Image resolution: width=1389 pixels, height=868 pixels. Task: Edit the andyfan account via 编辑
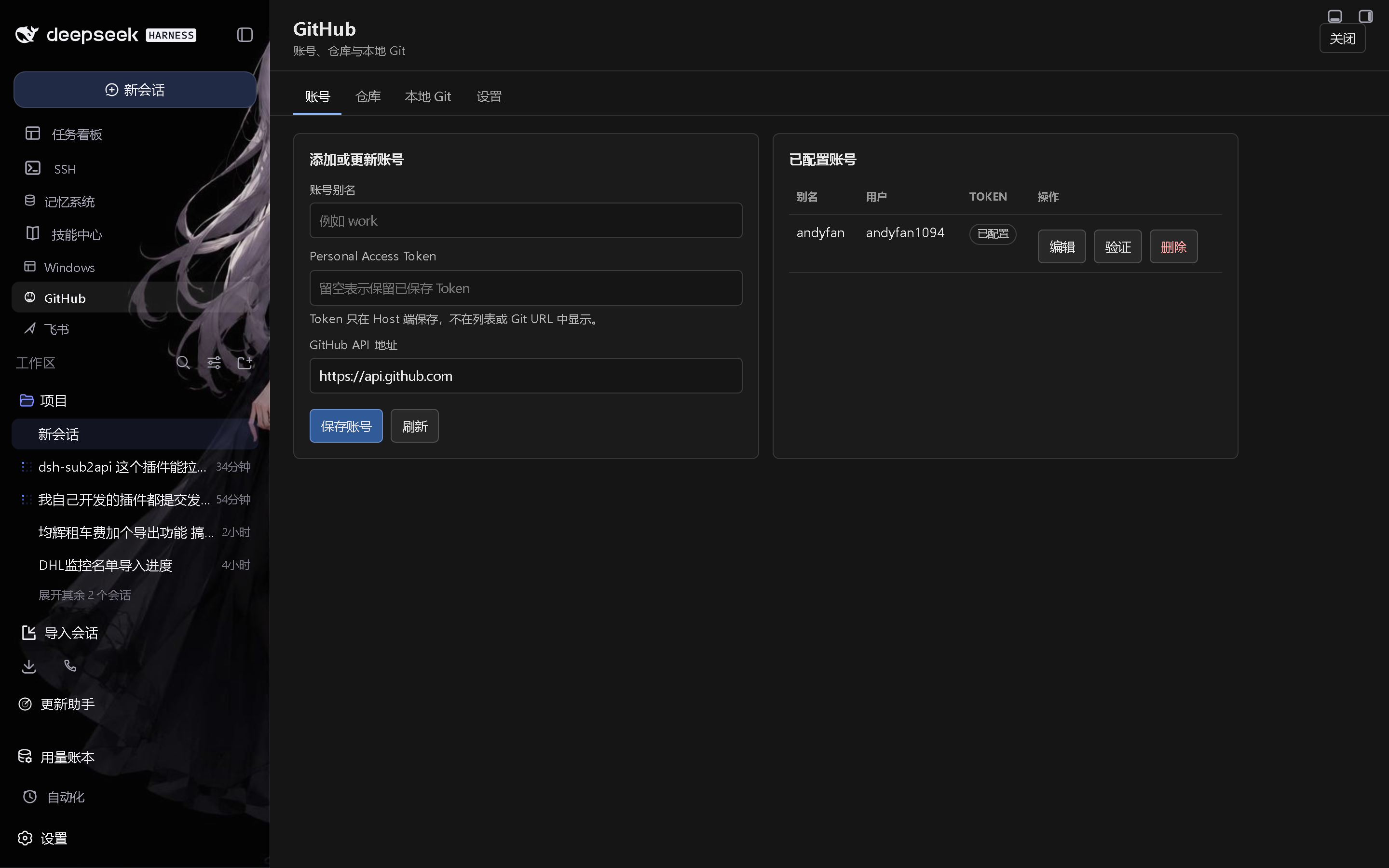click(1062, 247)
